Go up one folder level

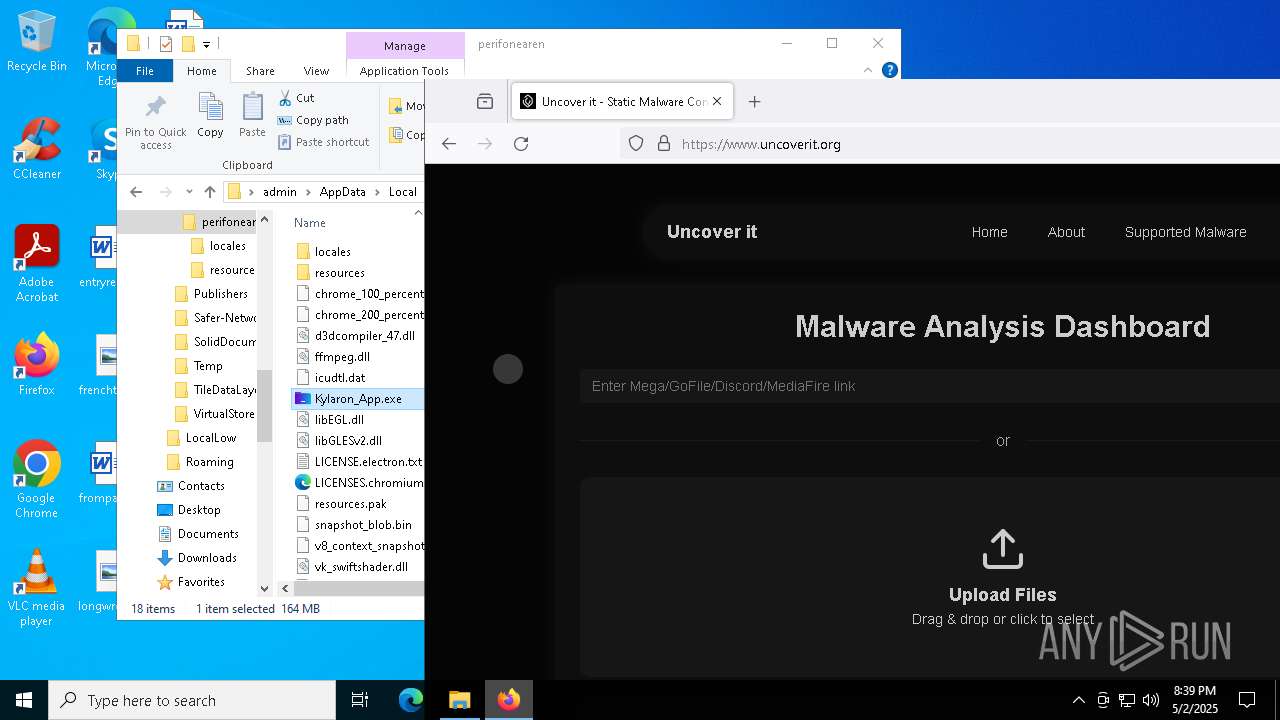[x=209, y=192]
